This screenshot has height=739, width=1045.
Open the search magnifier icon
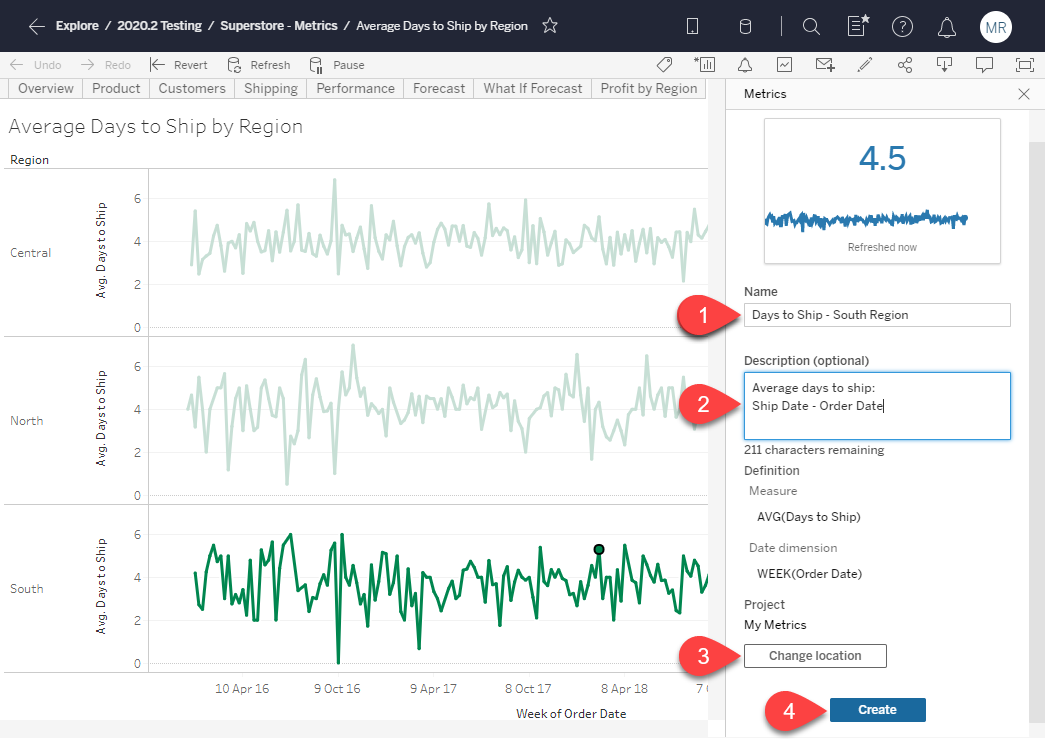[x=811, y=27]
